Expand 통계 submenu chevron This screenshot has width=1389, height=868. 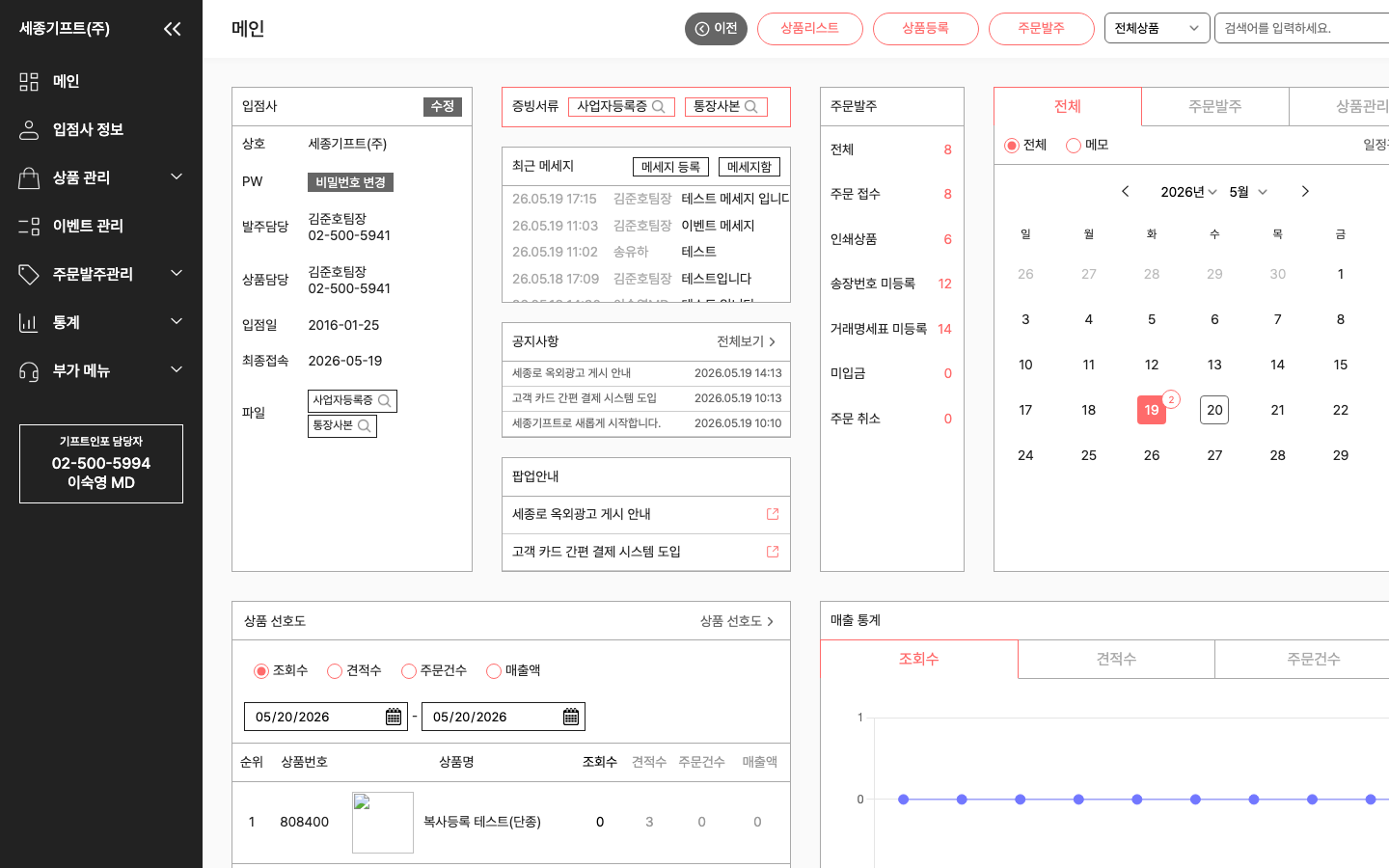coord(177,321)
